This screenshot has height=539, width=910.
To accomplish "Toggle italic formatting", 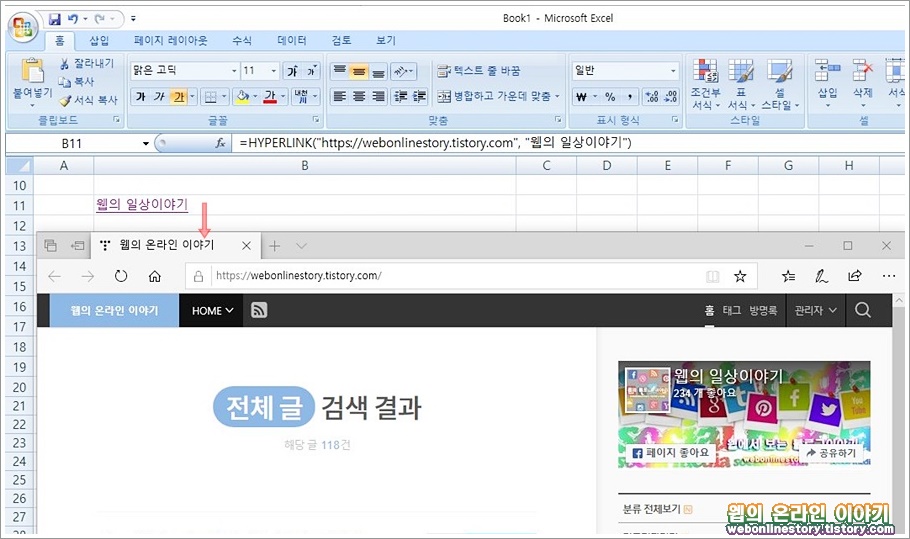I will (160, 96).
